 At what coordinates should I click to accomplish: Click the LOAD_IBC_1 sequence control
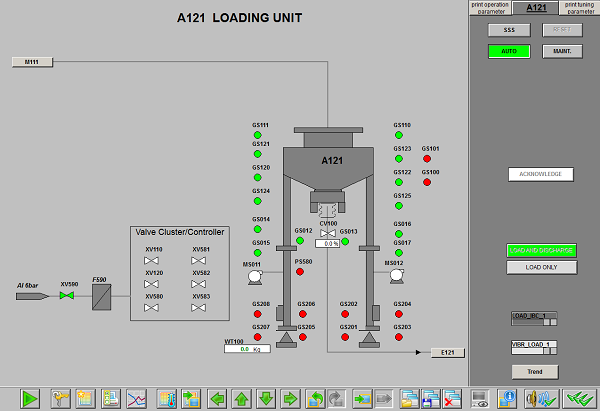click(534, 318)
